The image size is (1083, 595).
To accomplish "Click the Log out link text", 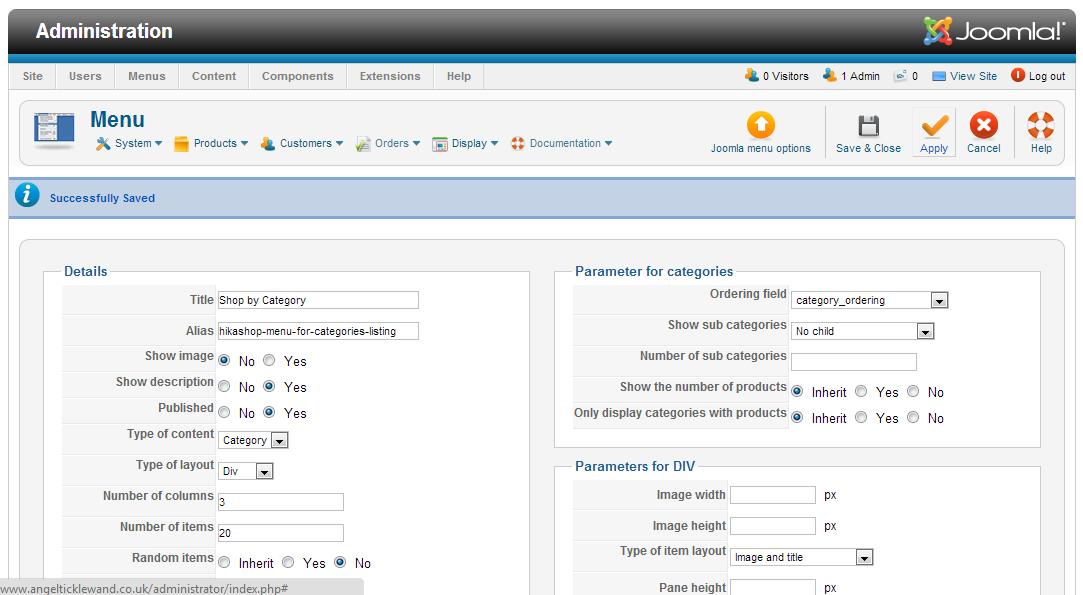I will (1047, 76).
